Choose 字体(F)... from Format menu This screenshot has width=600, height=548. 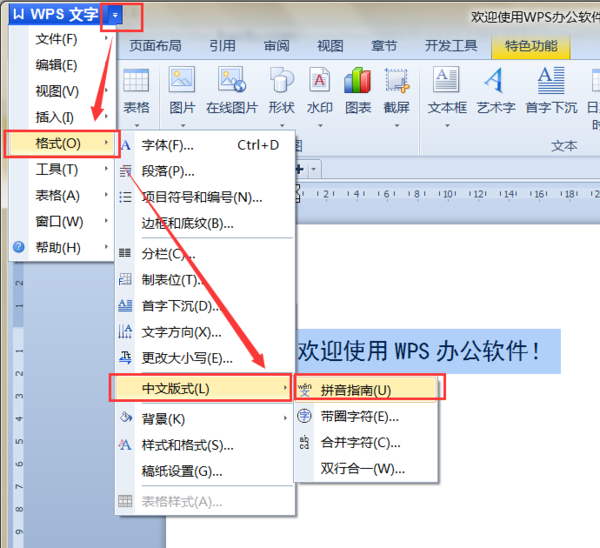[205, 145]
